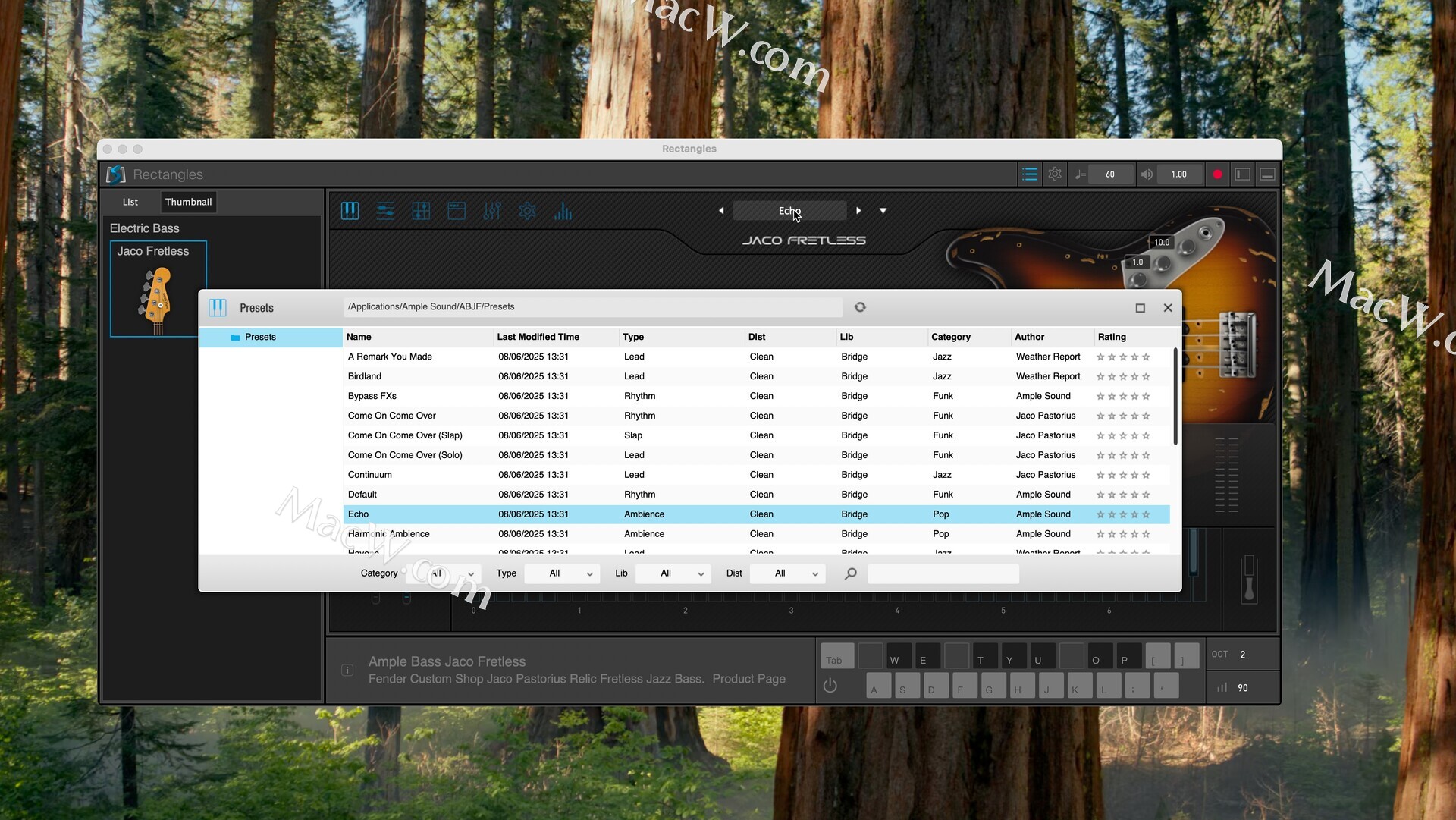Start recording with the red record button

[1218, 174]
